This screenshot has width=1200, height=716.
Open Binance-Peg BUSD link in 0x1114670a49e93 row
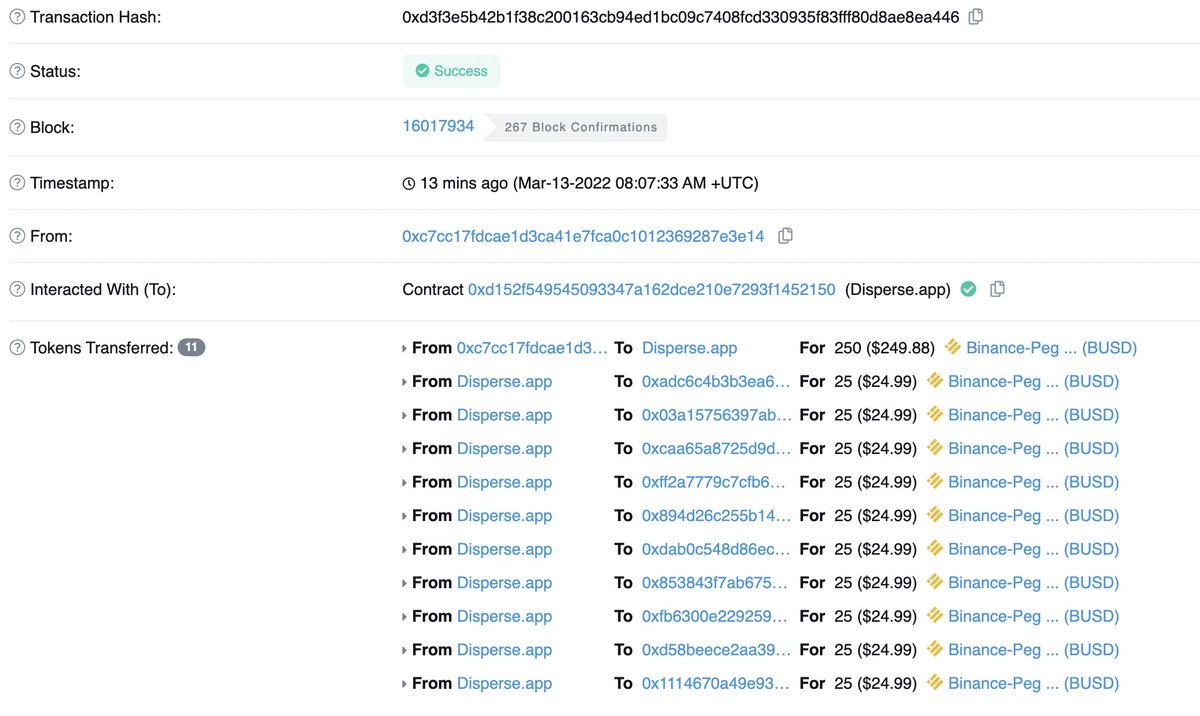tap(1034, 683)
